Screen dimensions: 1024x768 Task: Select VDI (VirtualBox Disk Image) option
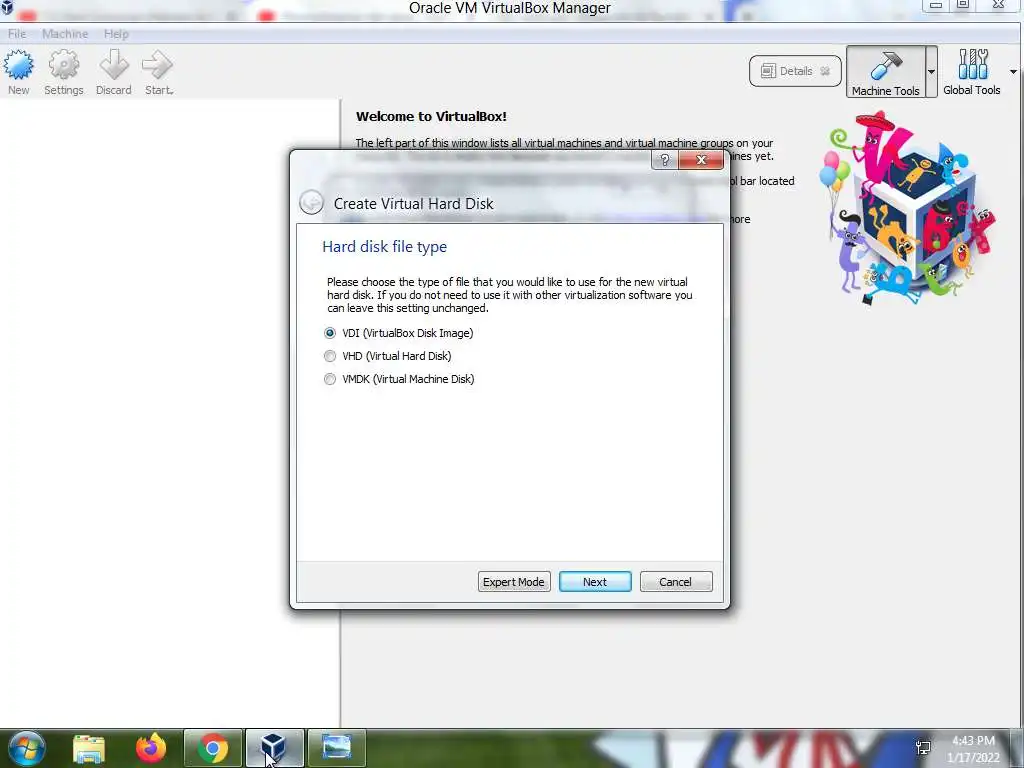tap(399, 333)
